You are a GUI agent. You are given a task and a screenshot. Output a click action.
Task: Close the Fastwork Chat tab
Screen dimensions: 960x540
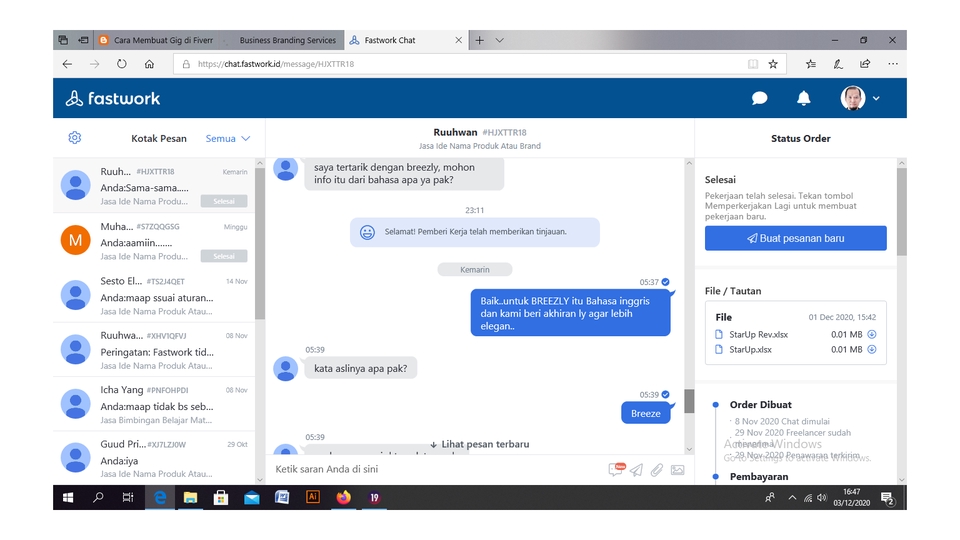tap(459, 40)
